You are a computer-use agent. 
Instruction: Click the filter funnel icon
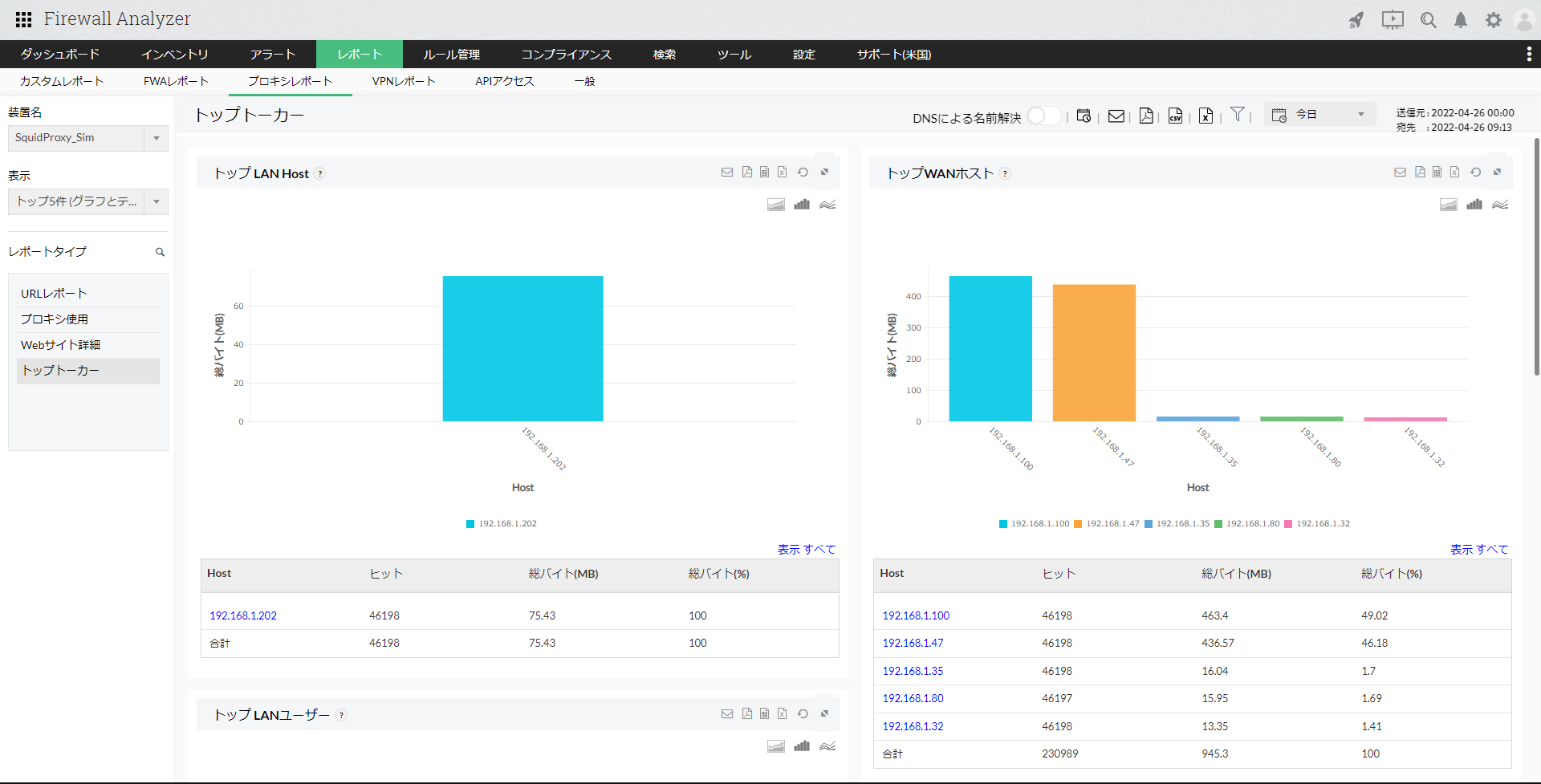(1238, 114)
